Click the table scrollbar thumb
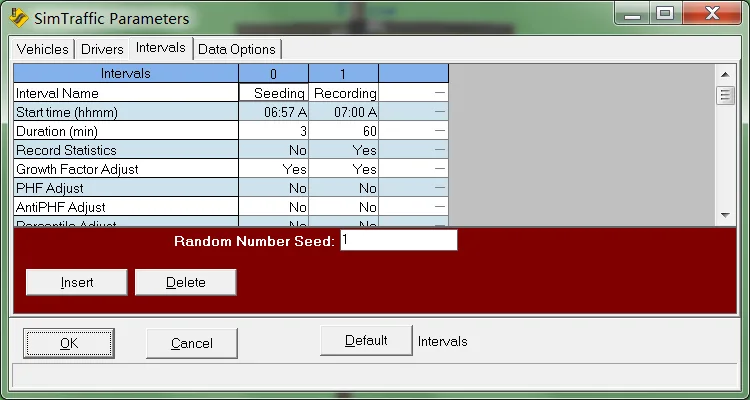750x400 pixels. [x=725, y=95]
